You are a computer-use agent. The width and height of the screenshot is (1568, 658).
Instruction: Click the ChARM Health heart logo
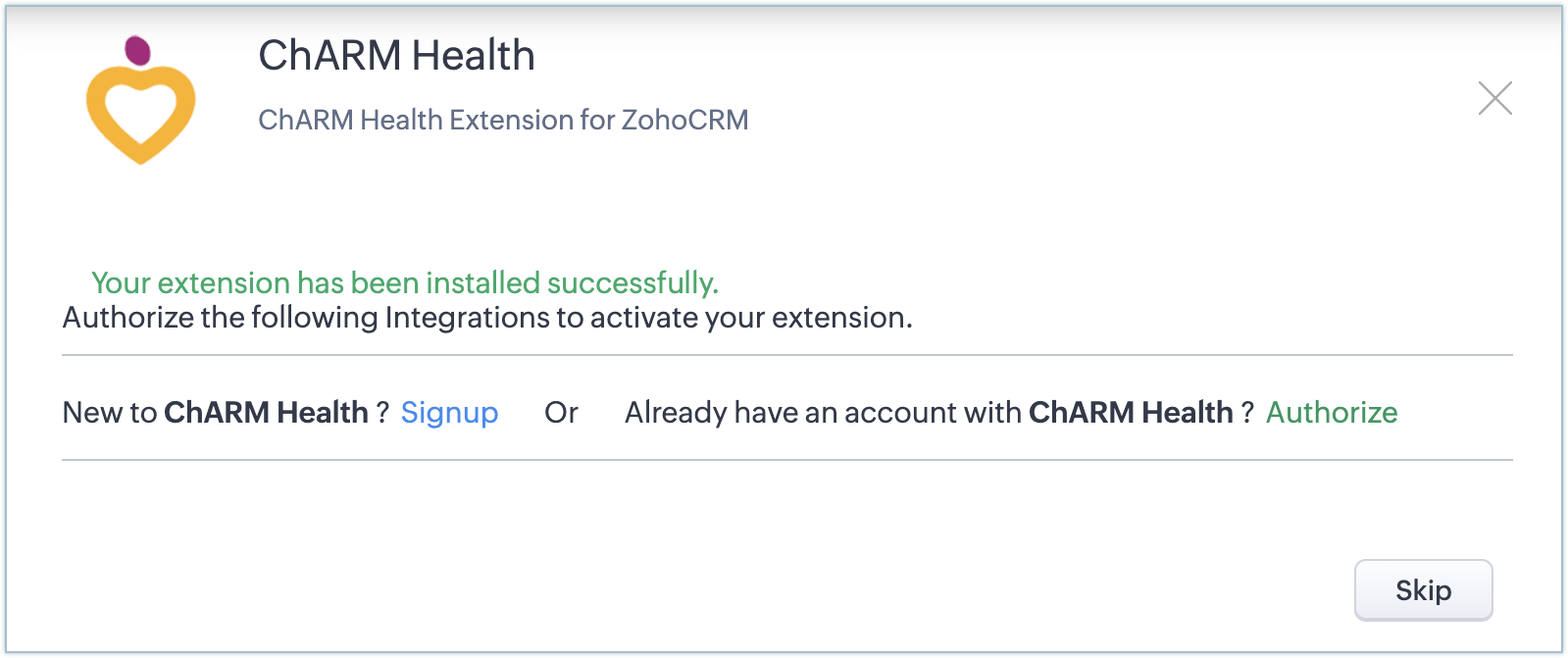140,111
